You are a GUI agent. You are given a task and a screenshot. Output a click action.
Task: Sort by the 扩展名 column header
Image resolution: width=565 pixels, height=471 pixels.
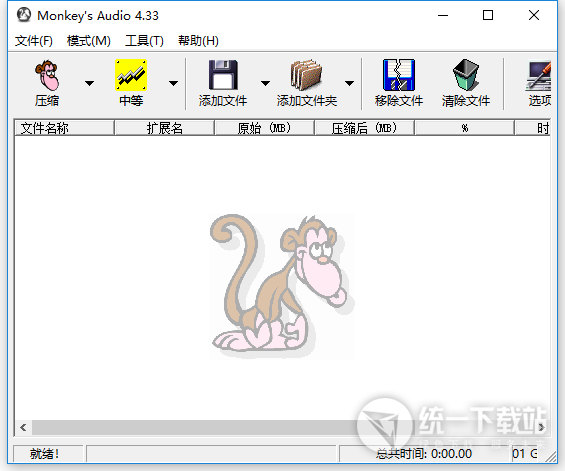pos(164,128)
